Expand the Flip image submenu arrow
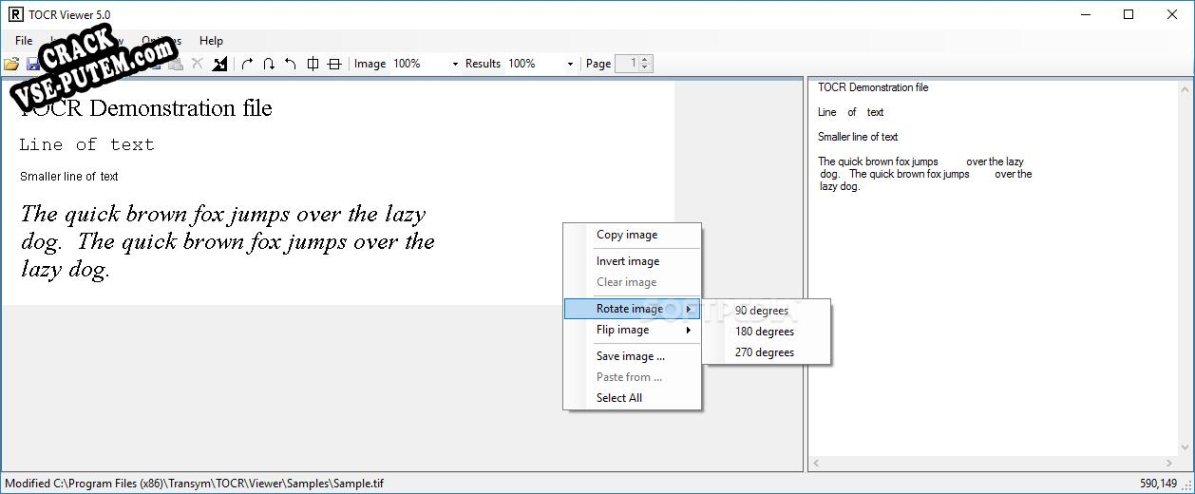Viewport: 1195px width, 494px height. (689, 330)
